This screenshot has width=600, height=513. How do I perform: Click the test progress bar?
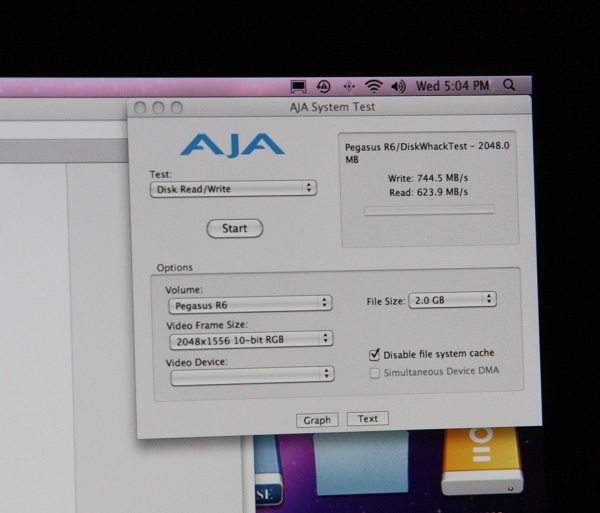coord(429,210)
